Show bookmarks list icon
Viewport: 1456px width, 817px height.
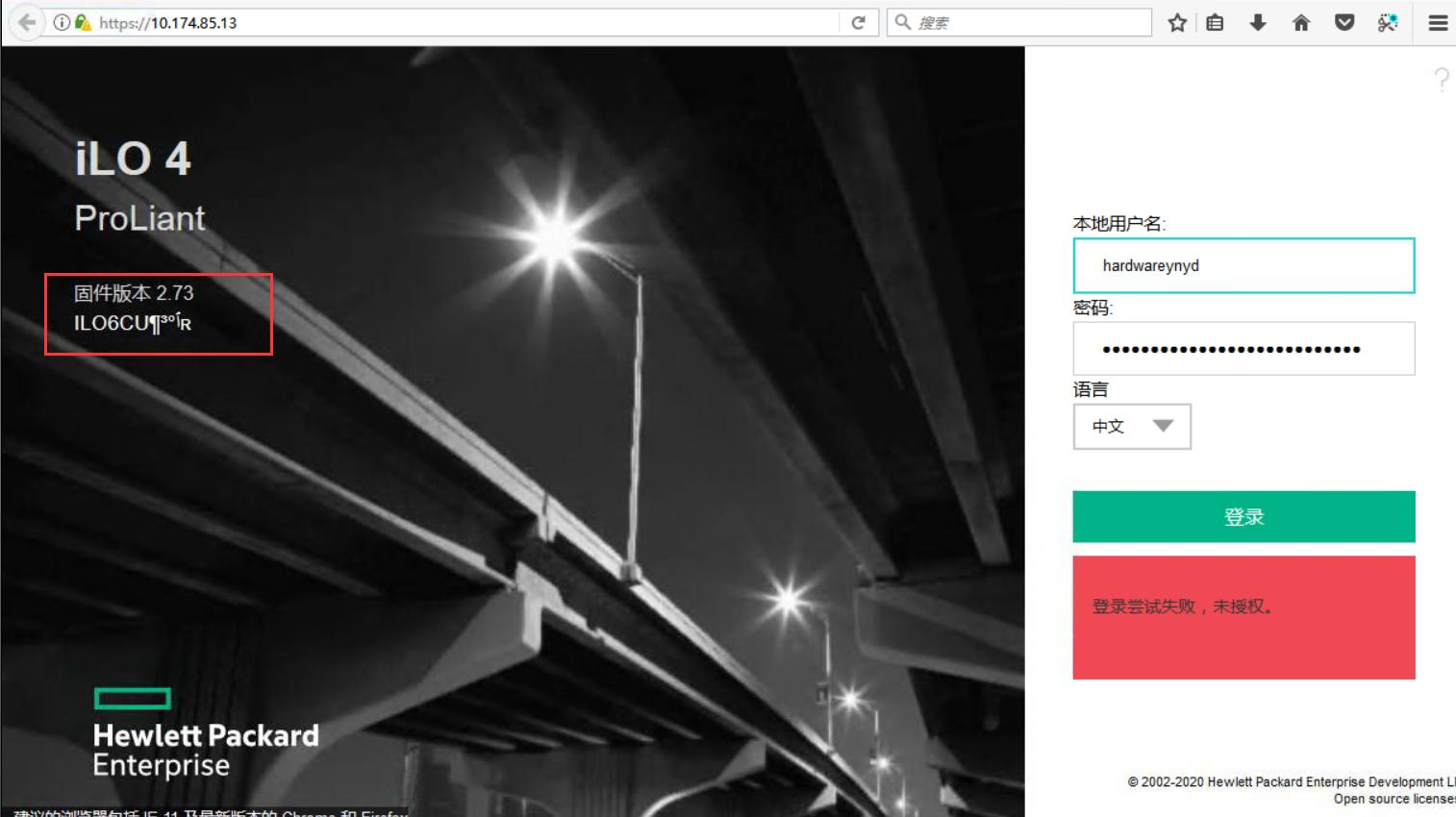point(1216,22)
